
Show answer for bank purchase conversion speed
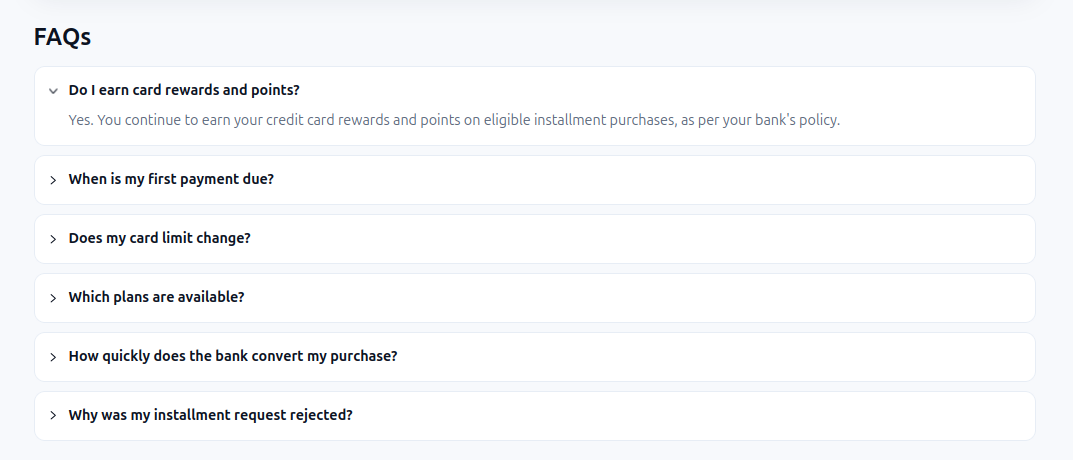(232, 357)
